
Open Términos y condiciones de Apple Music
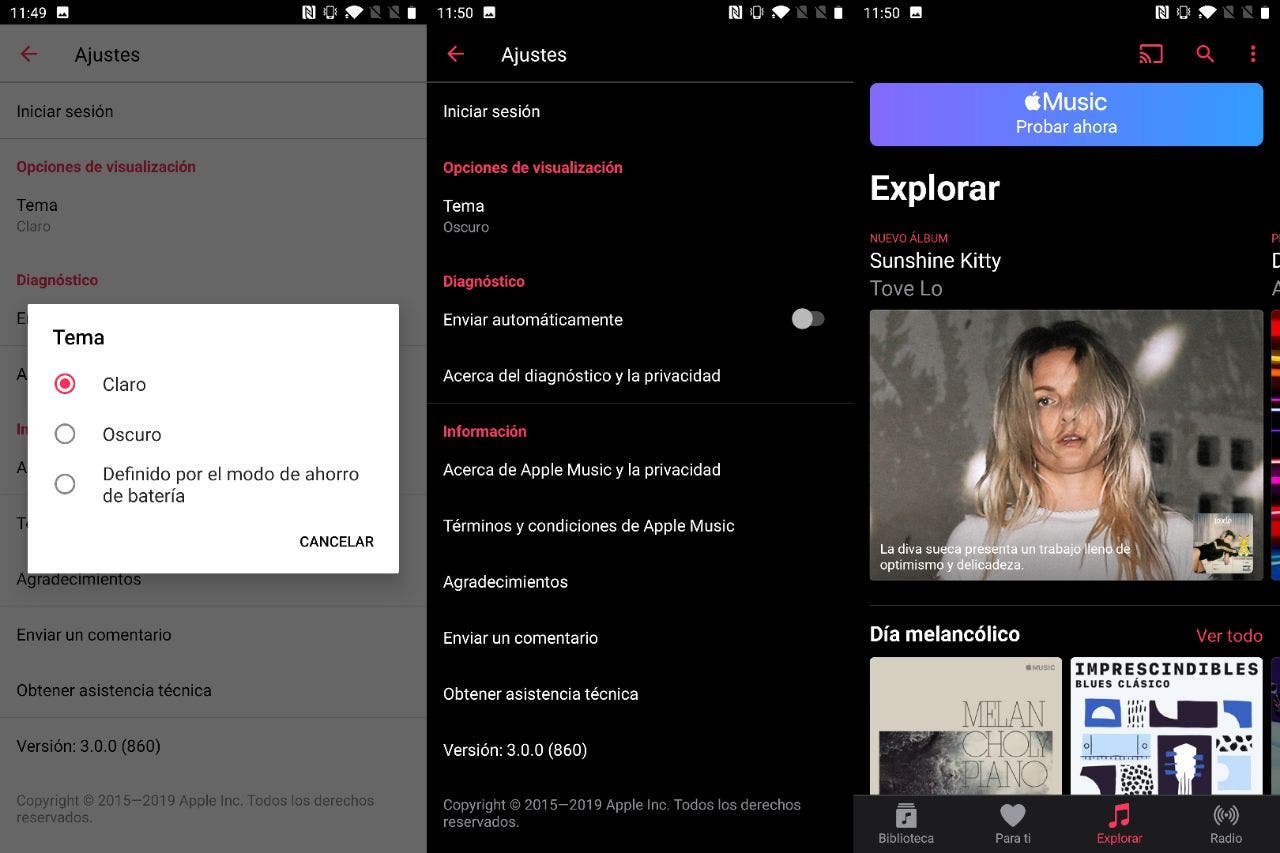(x=589, y=526)
